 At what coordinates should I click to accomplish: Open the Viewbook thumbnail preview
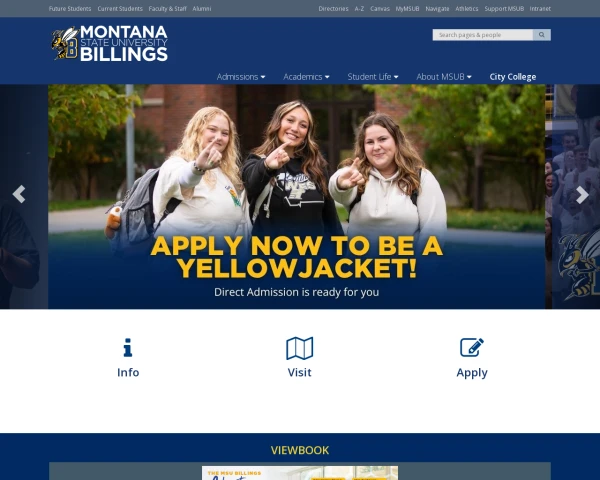tap(300, 473)
